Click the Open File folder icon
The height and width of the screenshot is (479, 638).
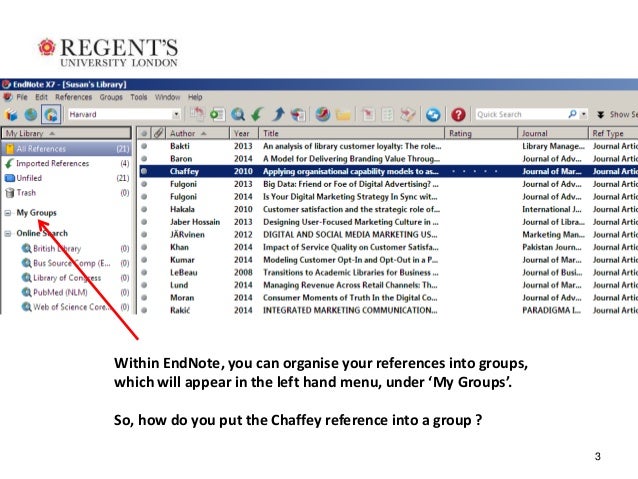343,115
